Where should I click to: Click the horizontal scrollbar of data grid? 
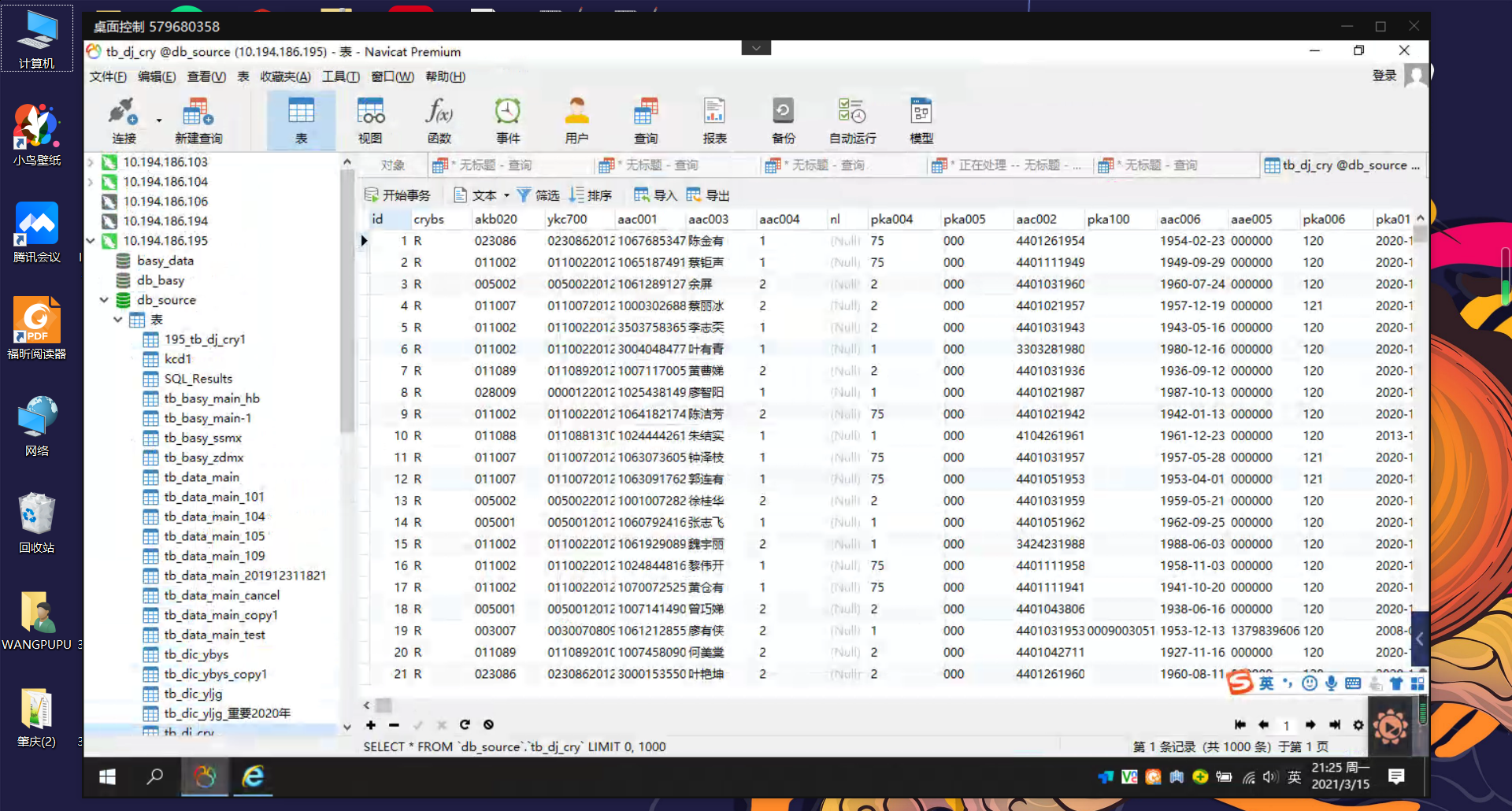coord(384,705)
